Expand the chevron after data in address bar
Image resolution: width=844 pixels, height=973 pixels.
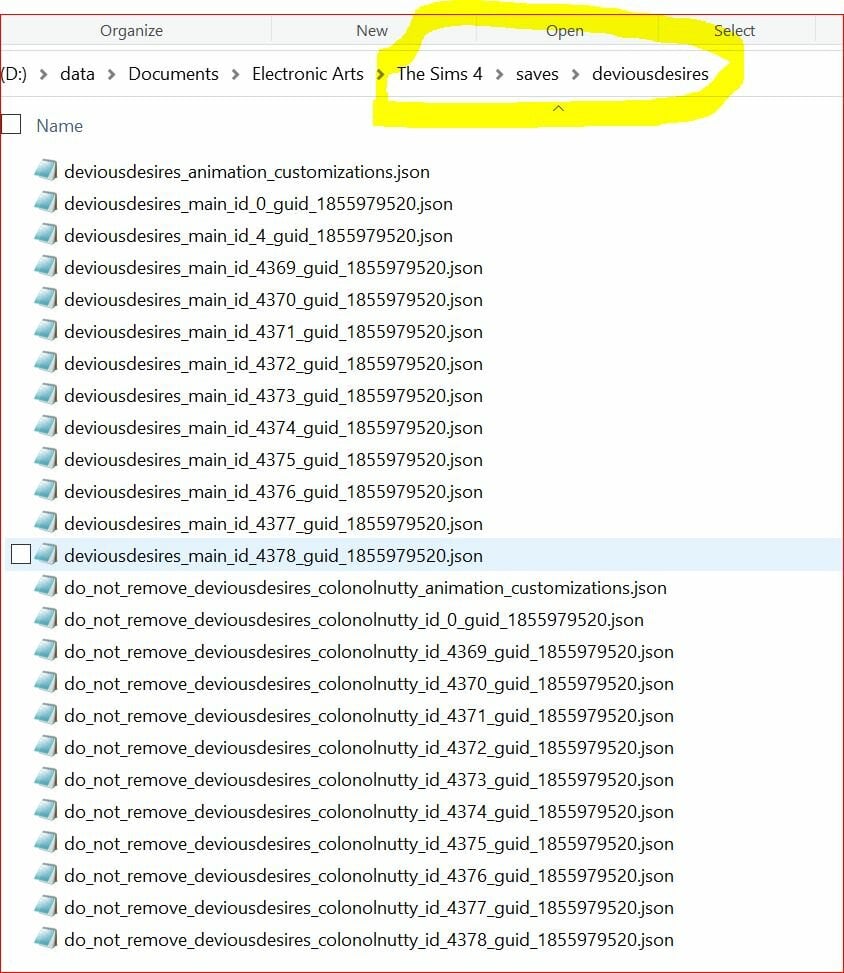coord(112,74)
